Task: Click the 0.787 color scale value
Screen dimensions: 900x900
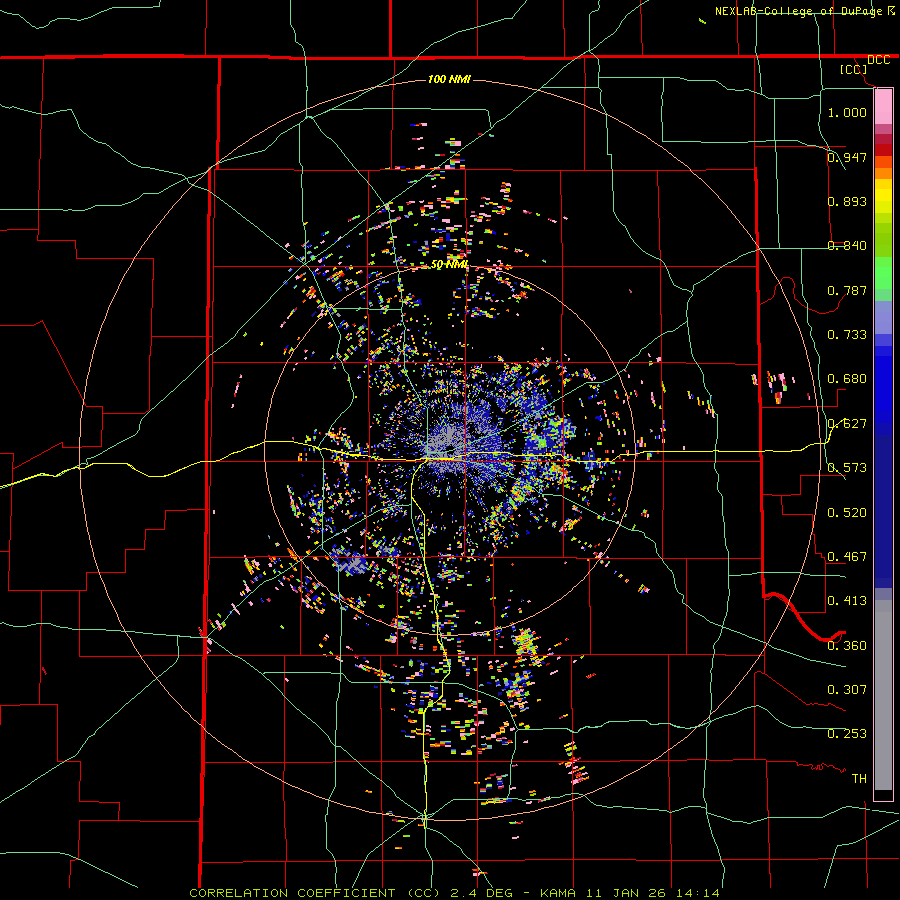Action: (847, 290)
